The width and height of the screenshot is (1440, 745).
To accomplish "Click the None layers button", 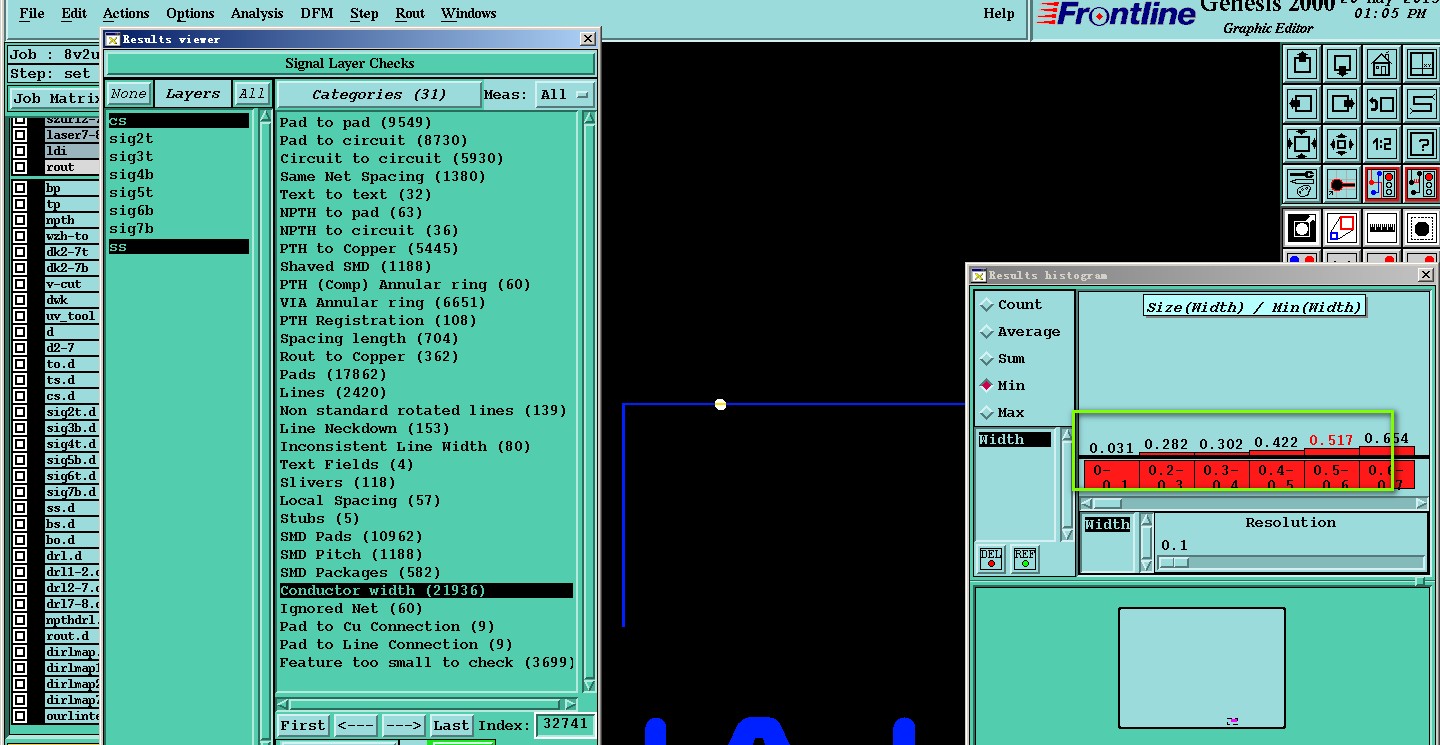I will 128,94.
